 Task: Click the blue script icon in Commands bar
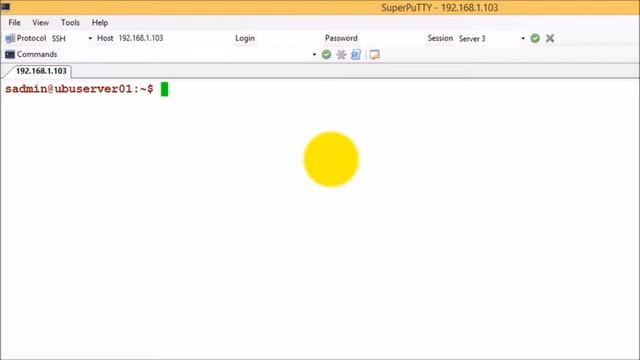coord(356,54)
